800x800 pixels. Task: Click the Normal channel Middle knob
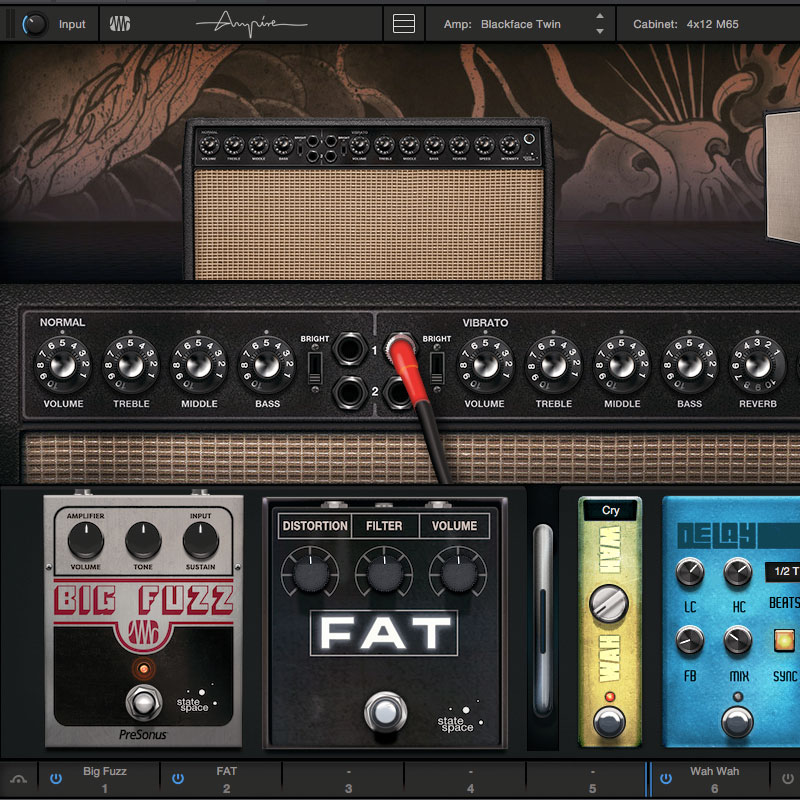[199, 365]
